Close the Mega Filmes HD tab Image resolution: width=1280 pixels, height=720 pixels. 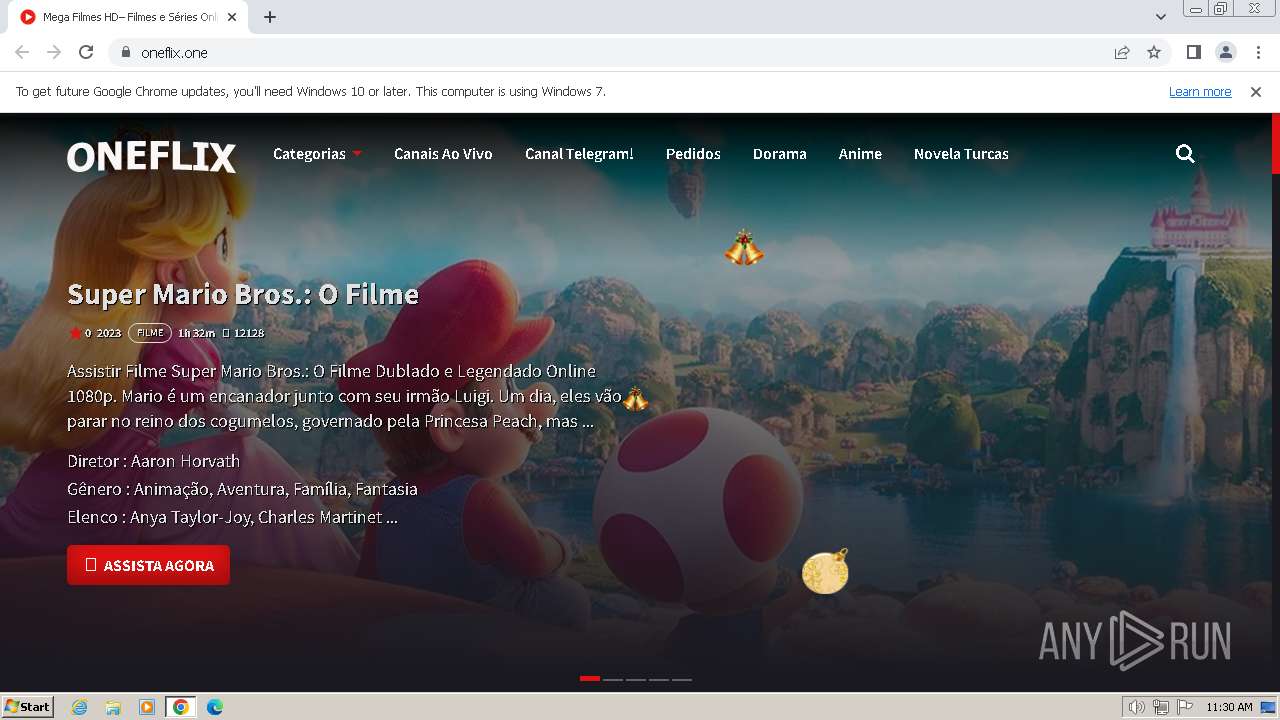(x=233, y=17)
